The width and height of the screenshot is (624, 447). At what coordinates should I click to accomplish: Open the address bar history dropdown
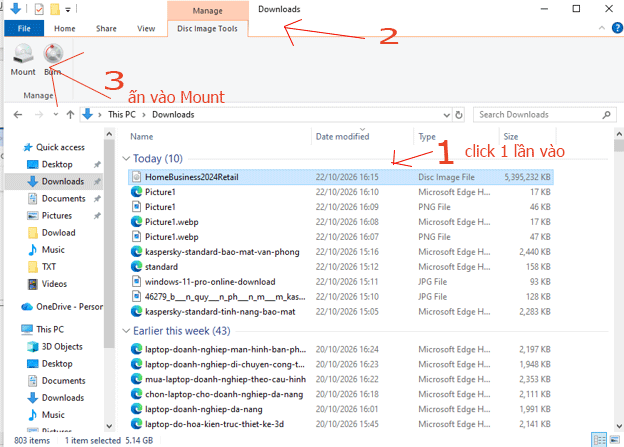(447, 115)
